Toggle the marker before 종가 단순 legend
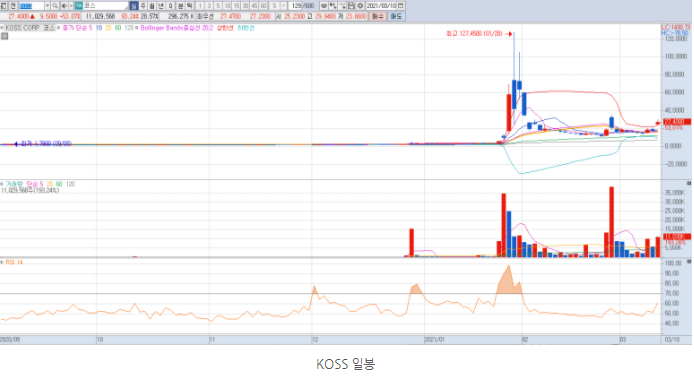694x382 pixels. click(58, 27)
